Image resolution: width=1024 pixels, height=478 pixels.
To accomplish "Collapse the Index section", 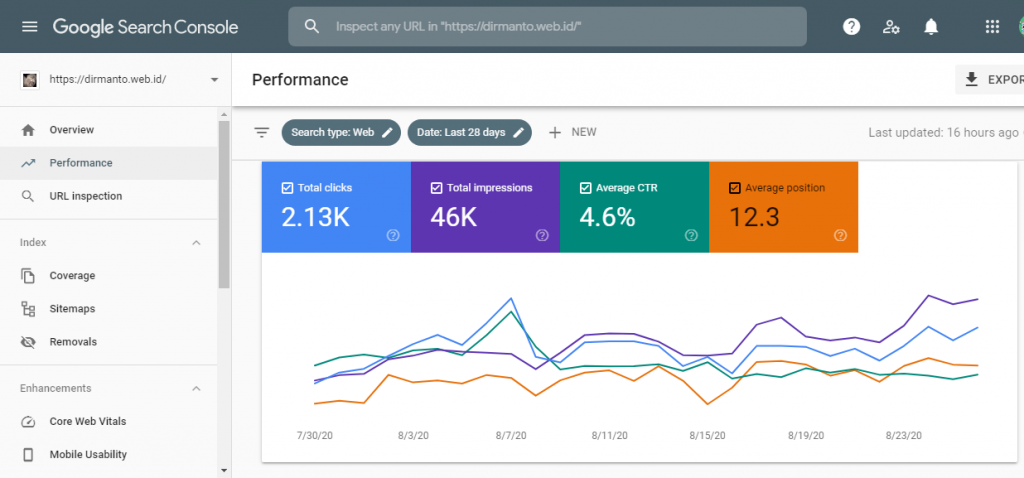I will [x=196, y=243].
